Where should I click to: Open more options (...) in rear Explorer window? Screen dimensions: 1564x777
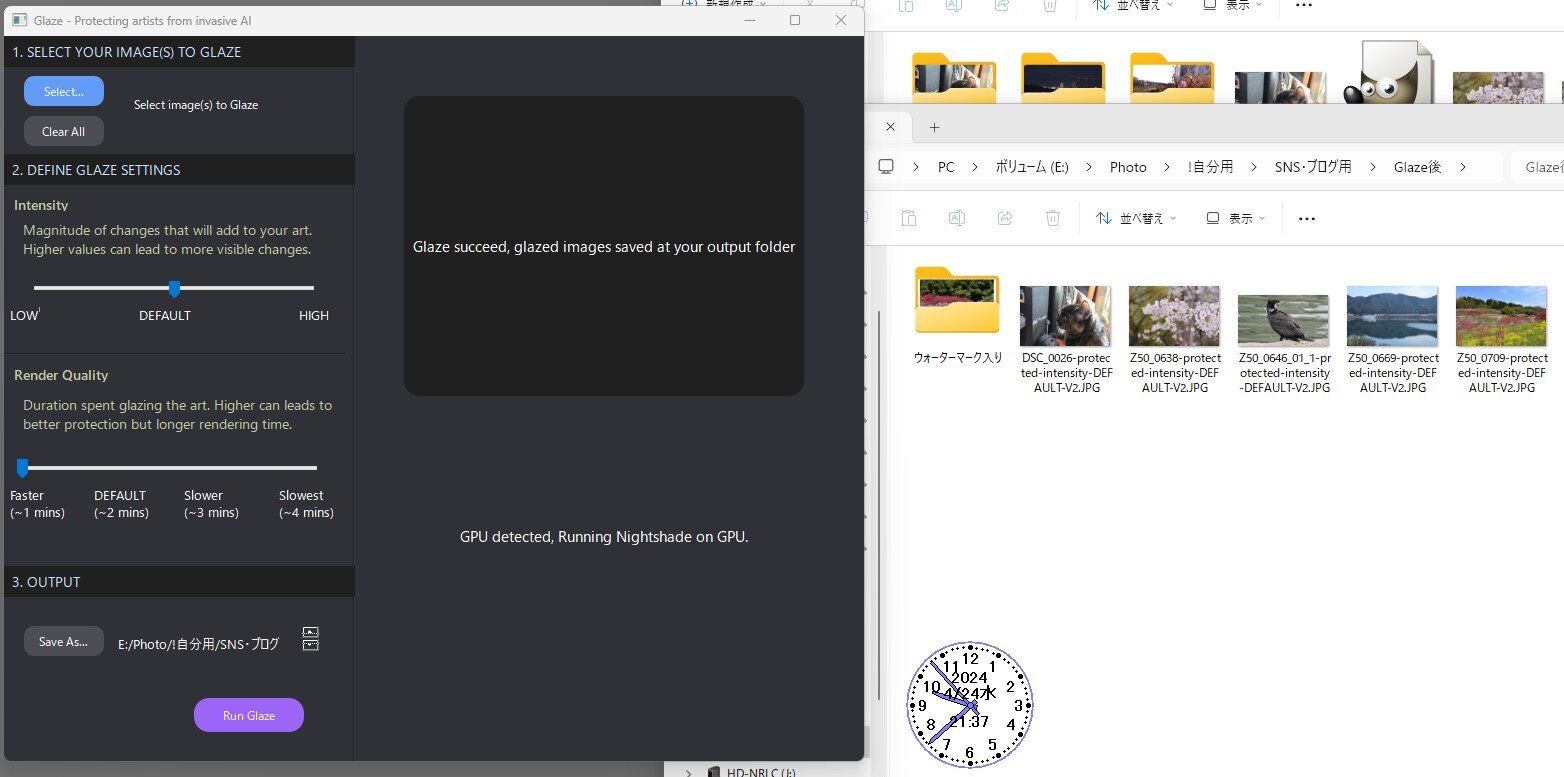point(1303,5)
